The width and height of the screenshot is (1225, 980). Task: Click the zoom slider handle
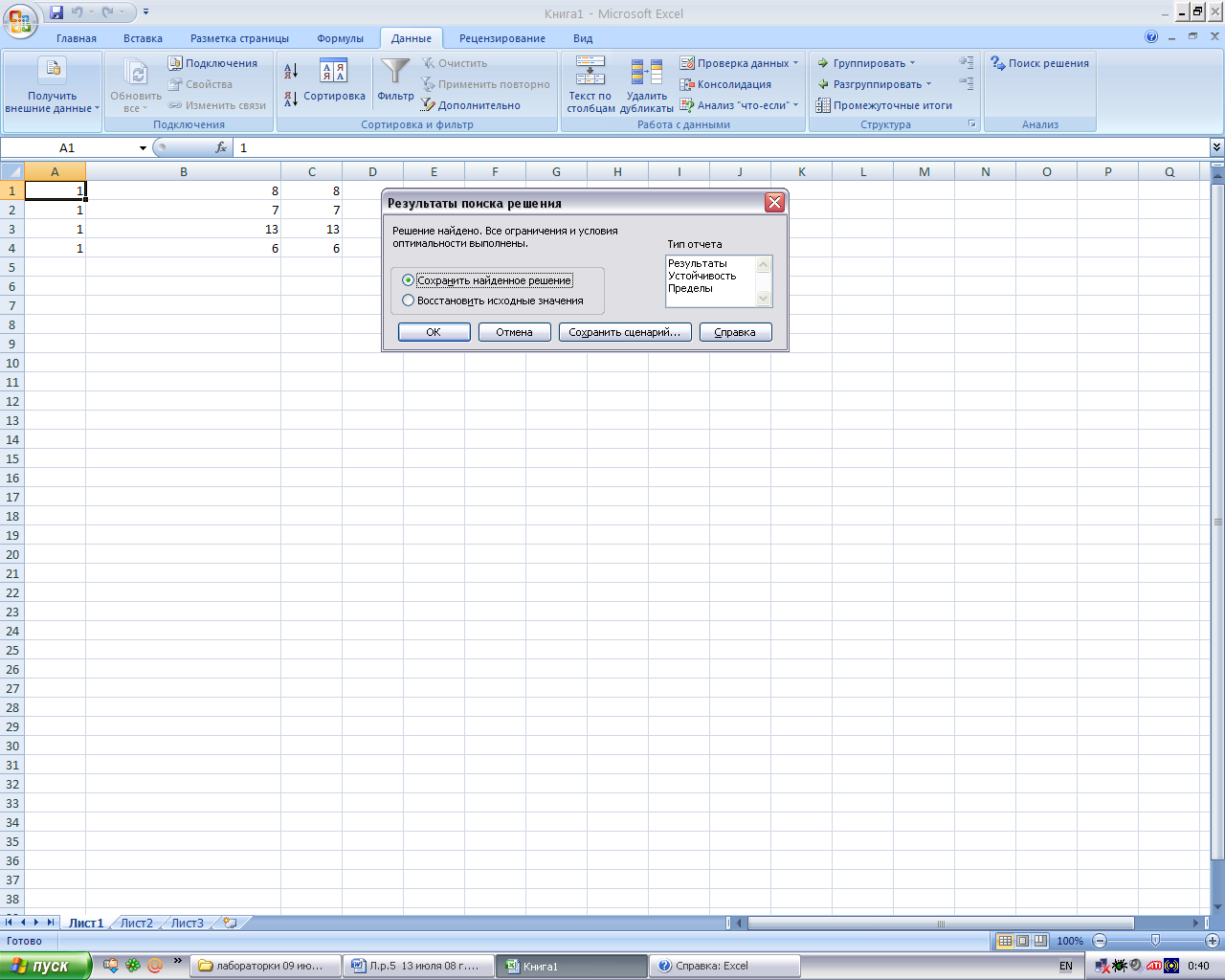tap(1155, 941)
